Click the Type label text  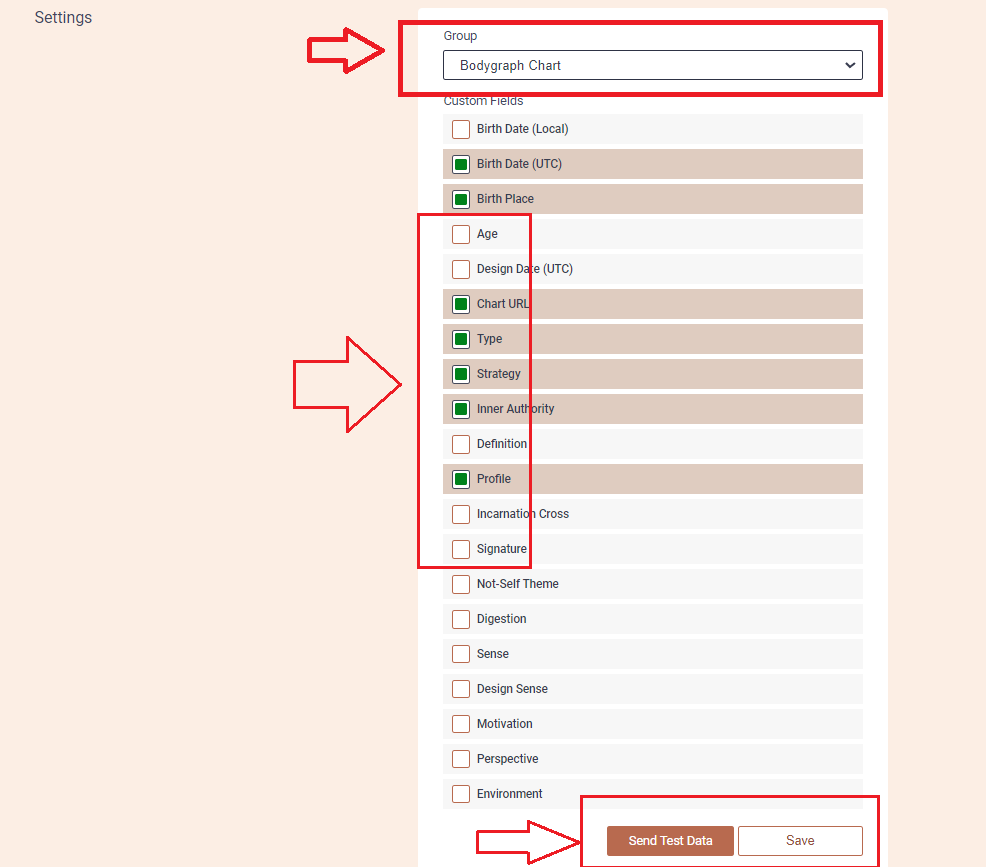(x=489, y=339)
